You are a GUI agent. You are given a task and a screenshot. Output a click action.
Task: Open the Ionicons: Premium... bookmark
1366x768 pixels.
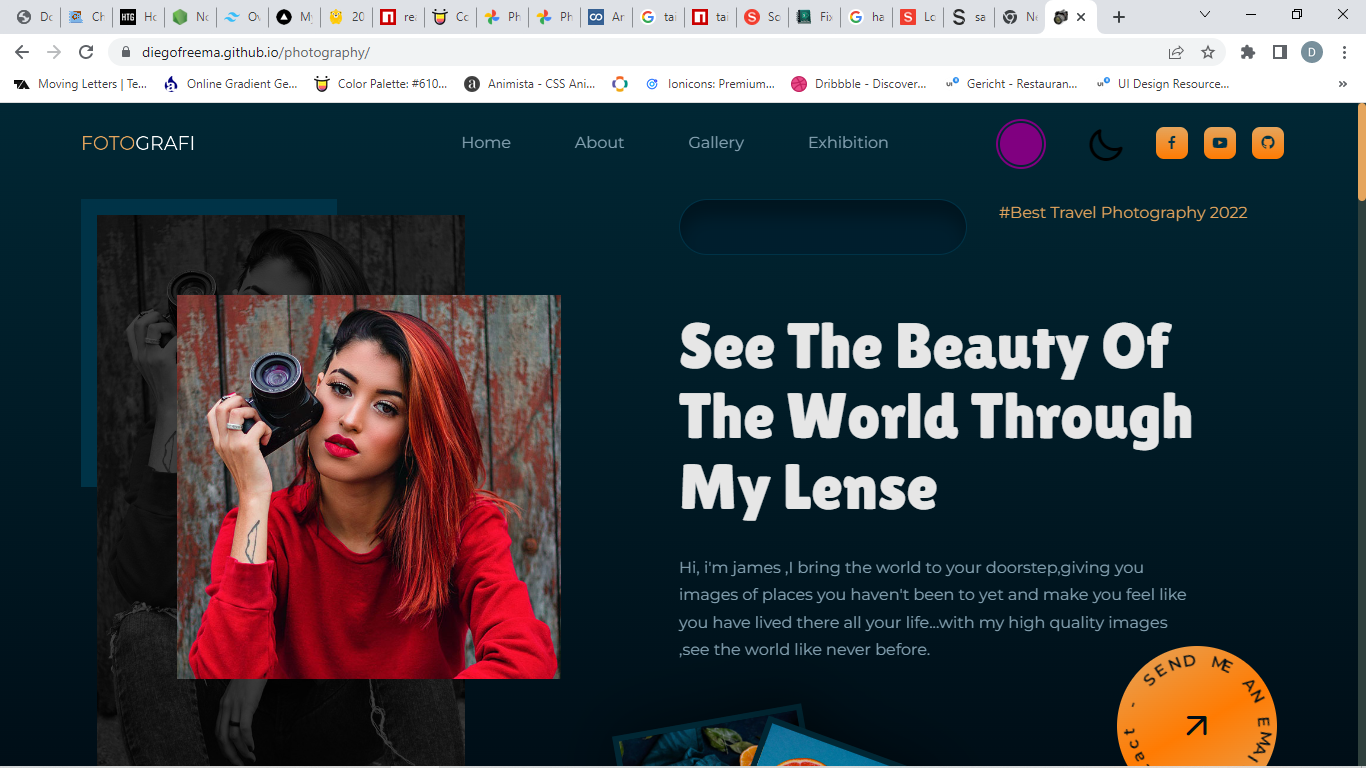(710, 84)
